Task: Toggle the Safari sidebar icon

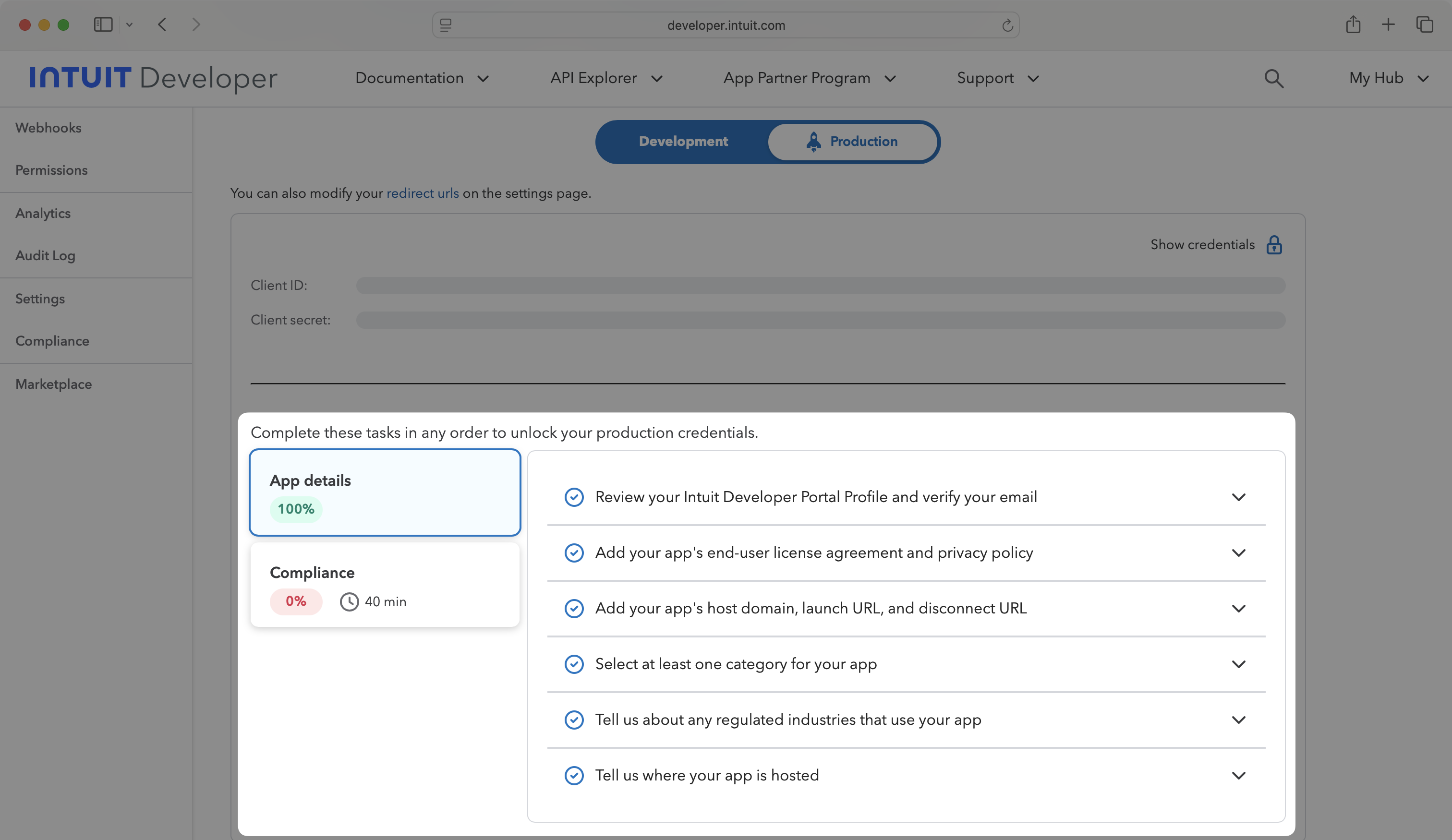Action: [103, 24]
